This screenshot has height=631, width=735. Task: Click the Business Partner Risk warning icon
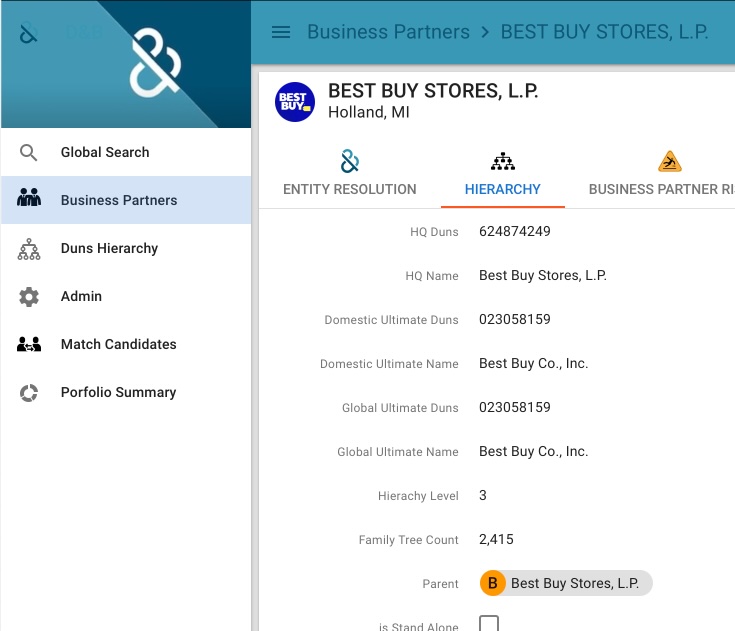pos(669,161)
